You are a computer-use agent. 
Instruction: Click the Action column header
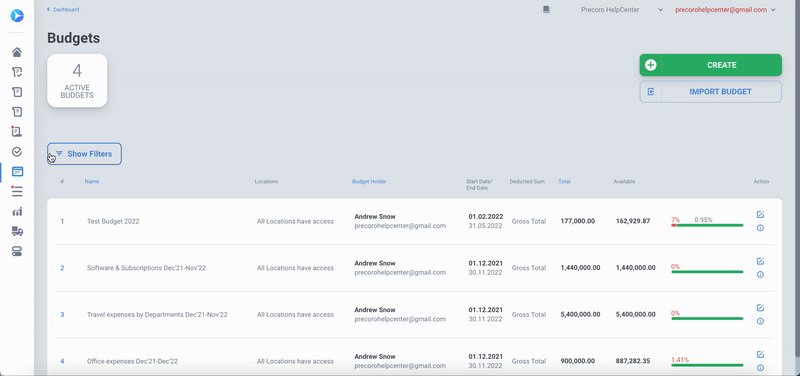click(x=761, y=182)
